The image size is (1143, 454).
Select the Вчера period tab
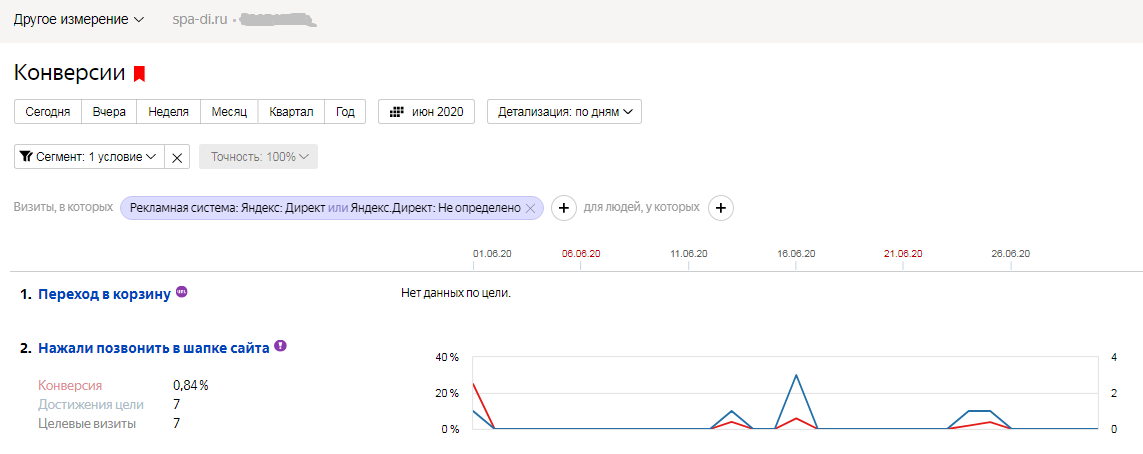[x=109, y=112]
